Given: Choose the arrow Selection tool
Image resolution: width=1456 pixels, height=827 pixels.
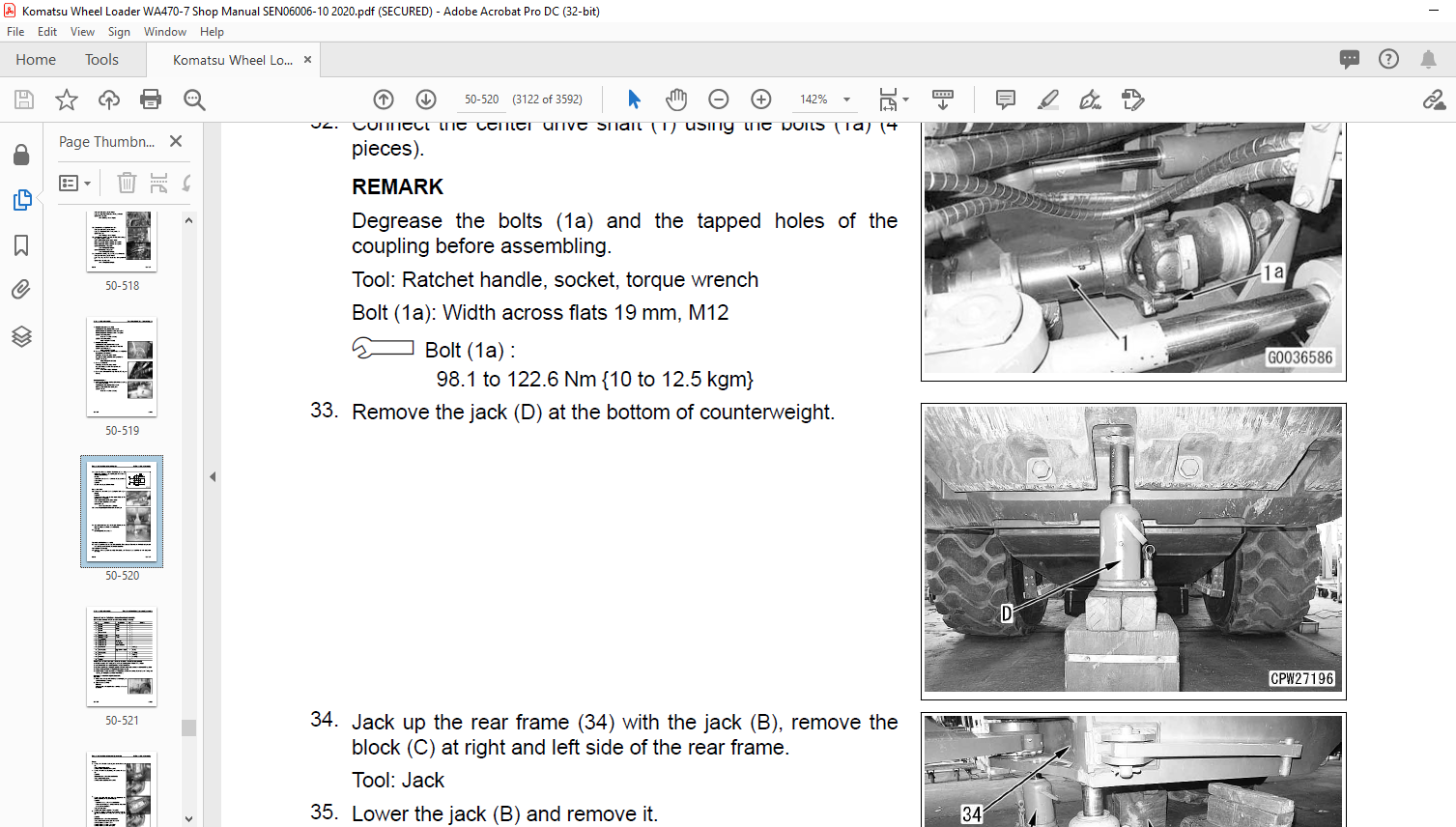Looking at the screenshot, I should pos(634,100).
